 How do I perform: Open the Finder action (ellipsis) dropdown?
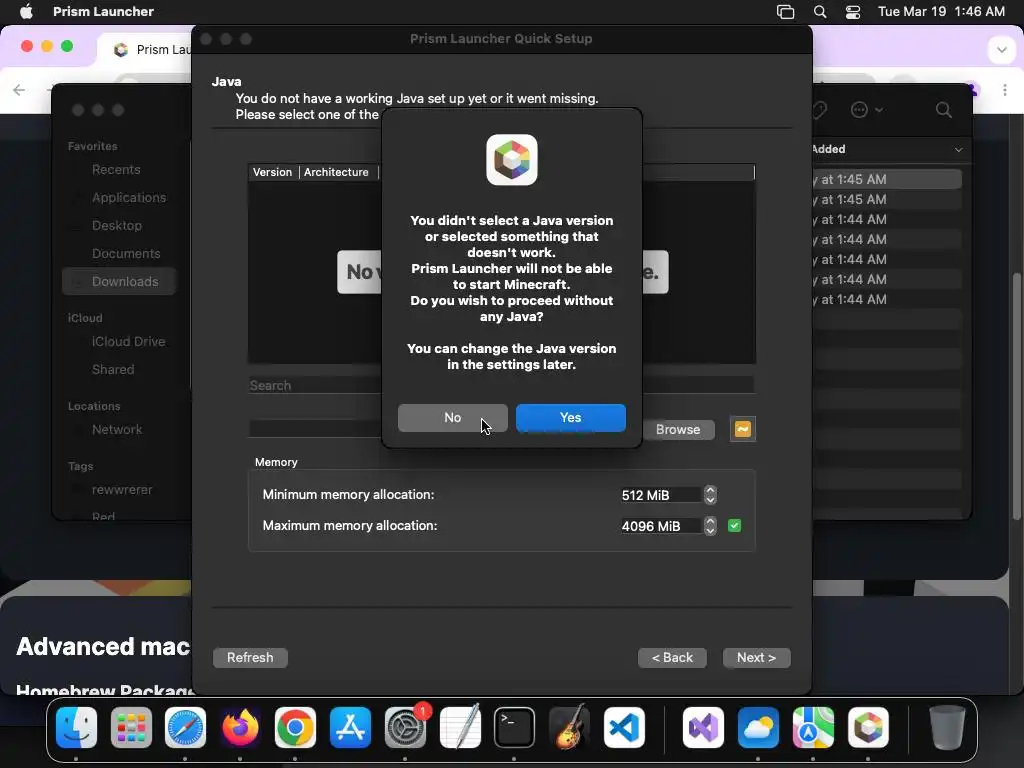click(x=867, y=110)
